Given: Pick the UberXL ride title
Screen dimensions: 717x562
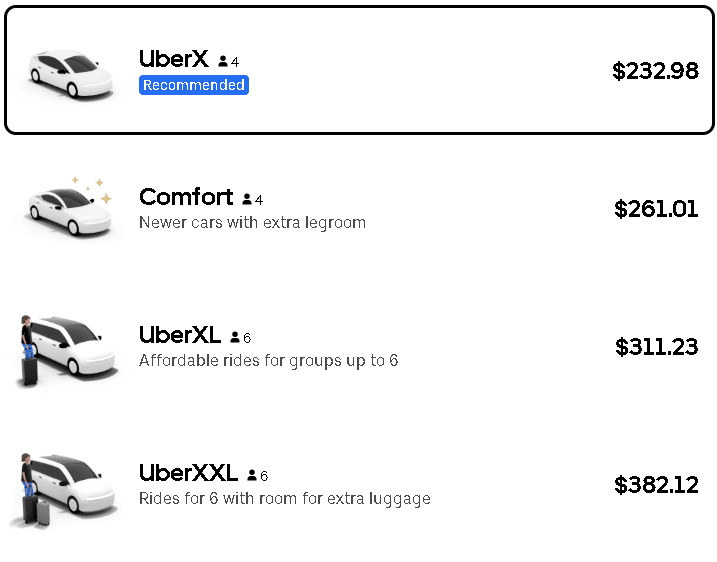Looking at the screenshot, I should pyautogui.click(x=180, y=335).
